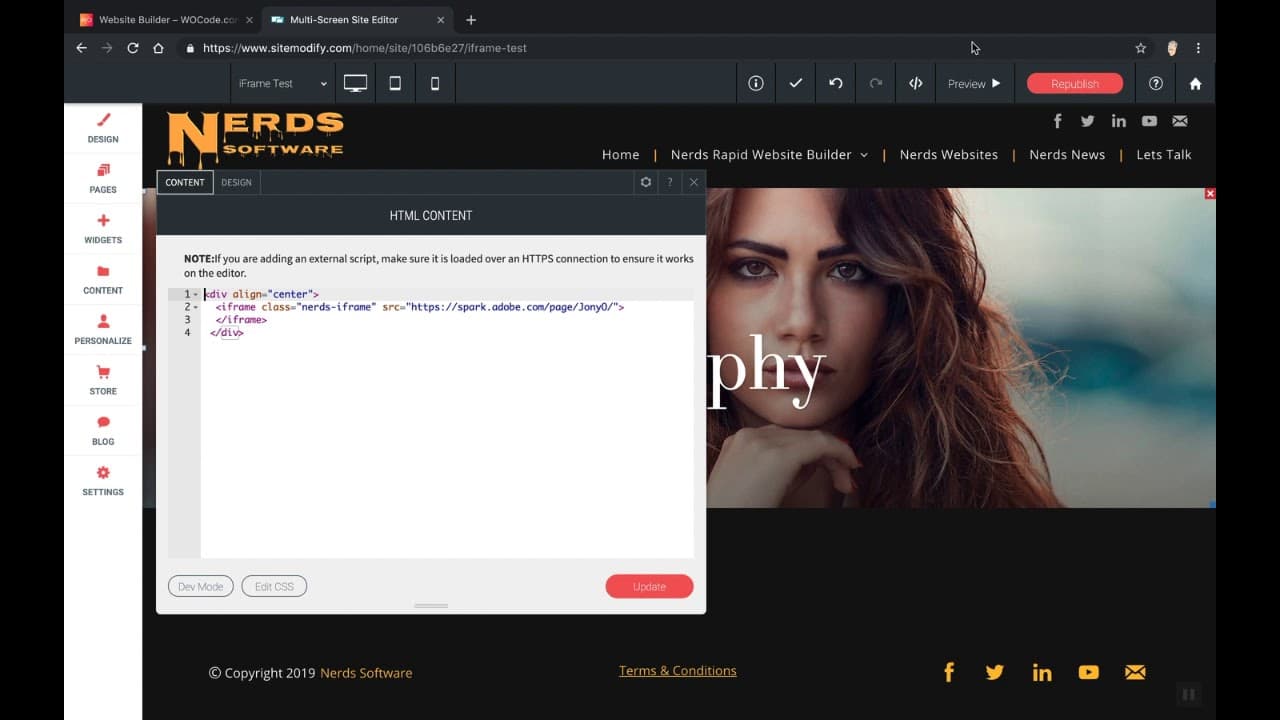Grab the popup resize handle at bottom
Image resolution: width=1280 pixels, height=720 pixels.
[x=431, y=605]
